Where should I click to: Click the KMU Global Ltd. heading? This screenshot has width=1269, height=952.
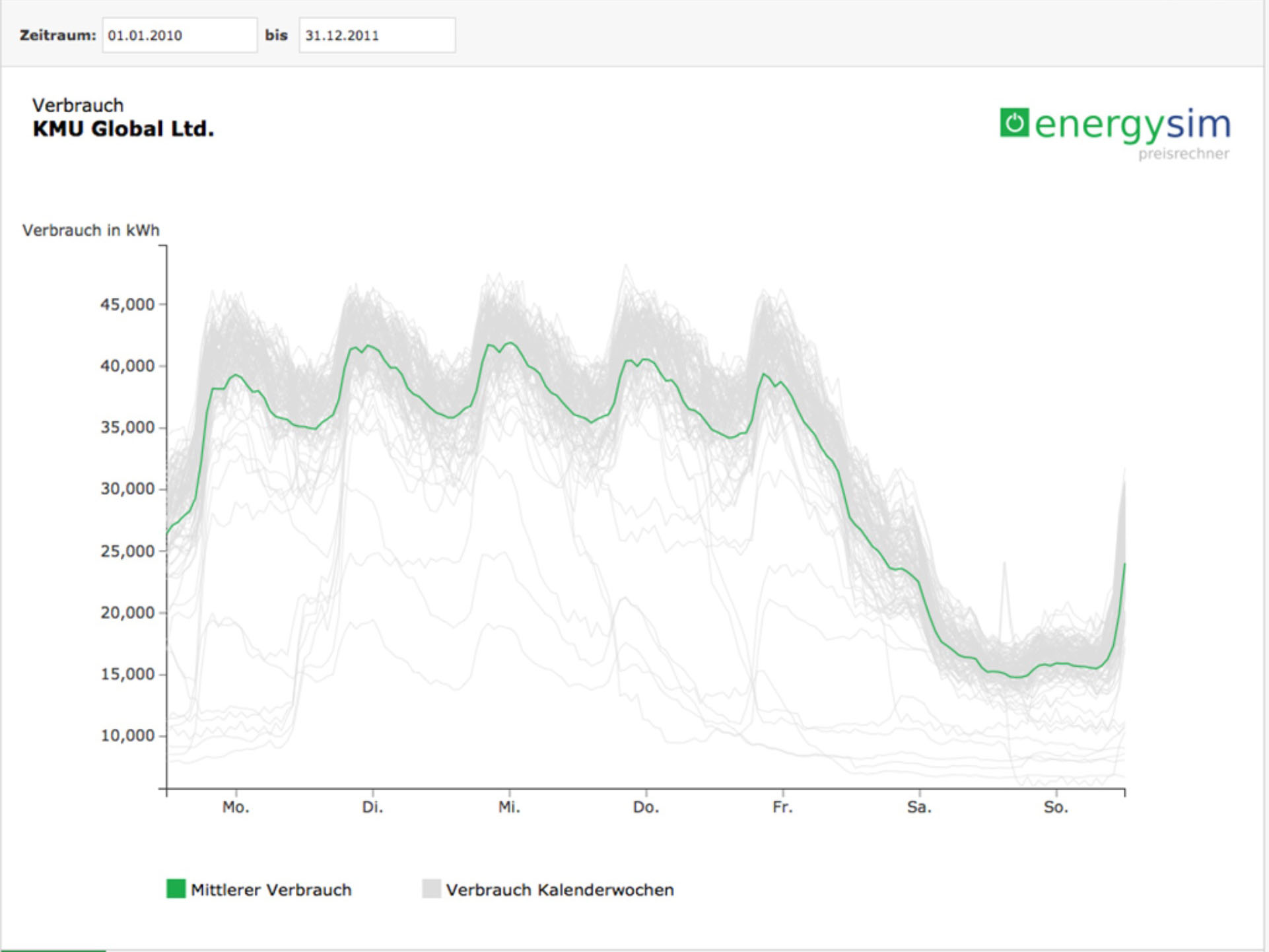pyautogui.click(x=123, y=129)
